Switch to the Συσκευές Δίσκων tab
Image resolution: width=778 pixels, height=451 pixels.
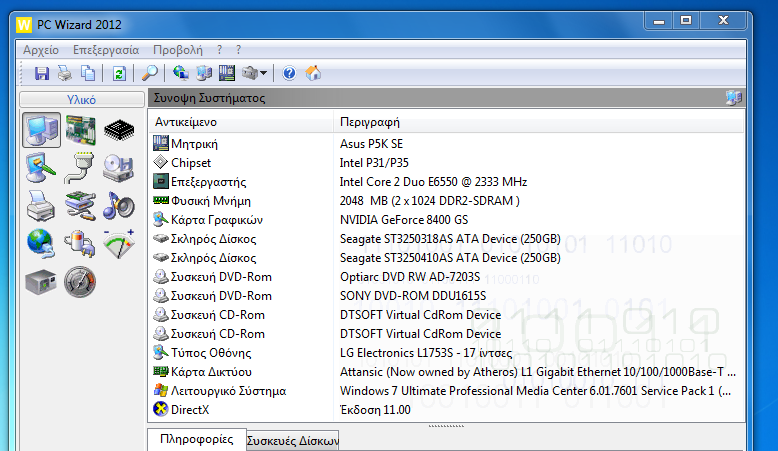coord(293,441)
